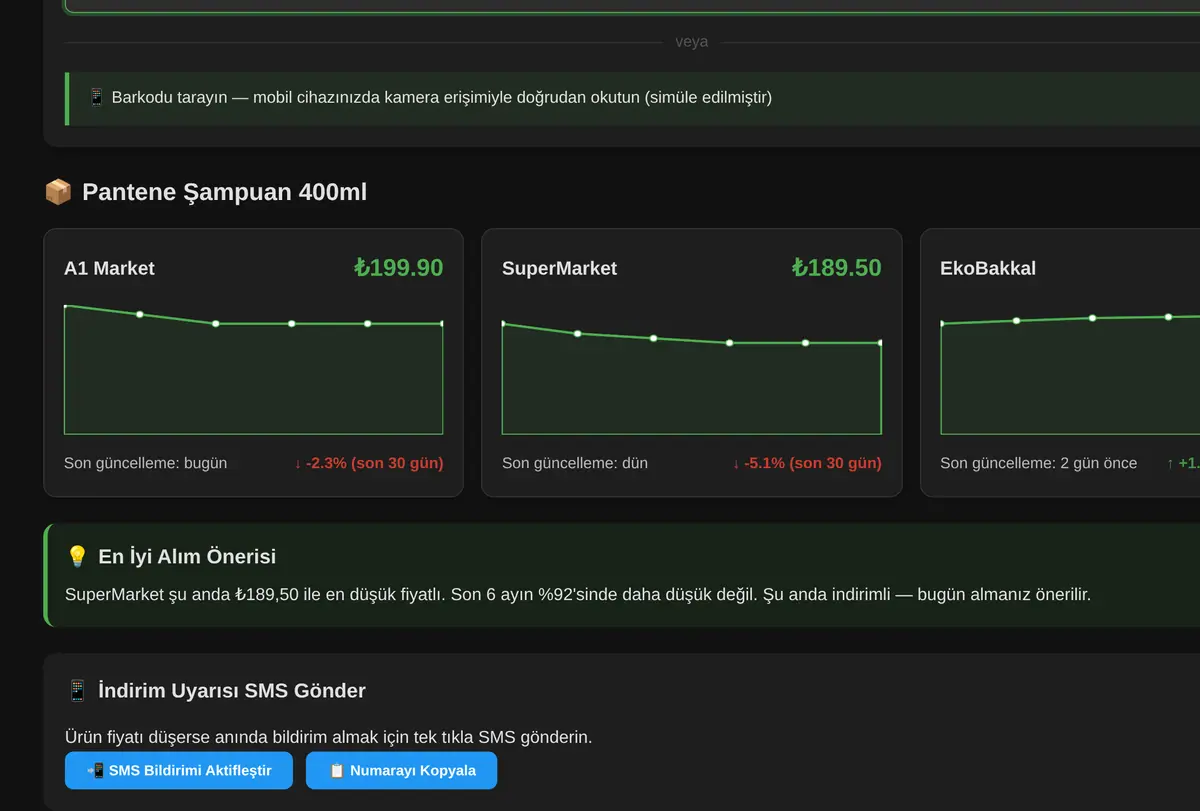Click the İndirim Uyarısı SMS Gönder heading
The image size is (1200, 811).
tap(232, 691)
